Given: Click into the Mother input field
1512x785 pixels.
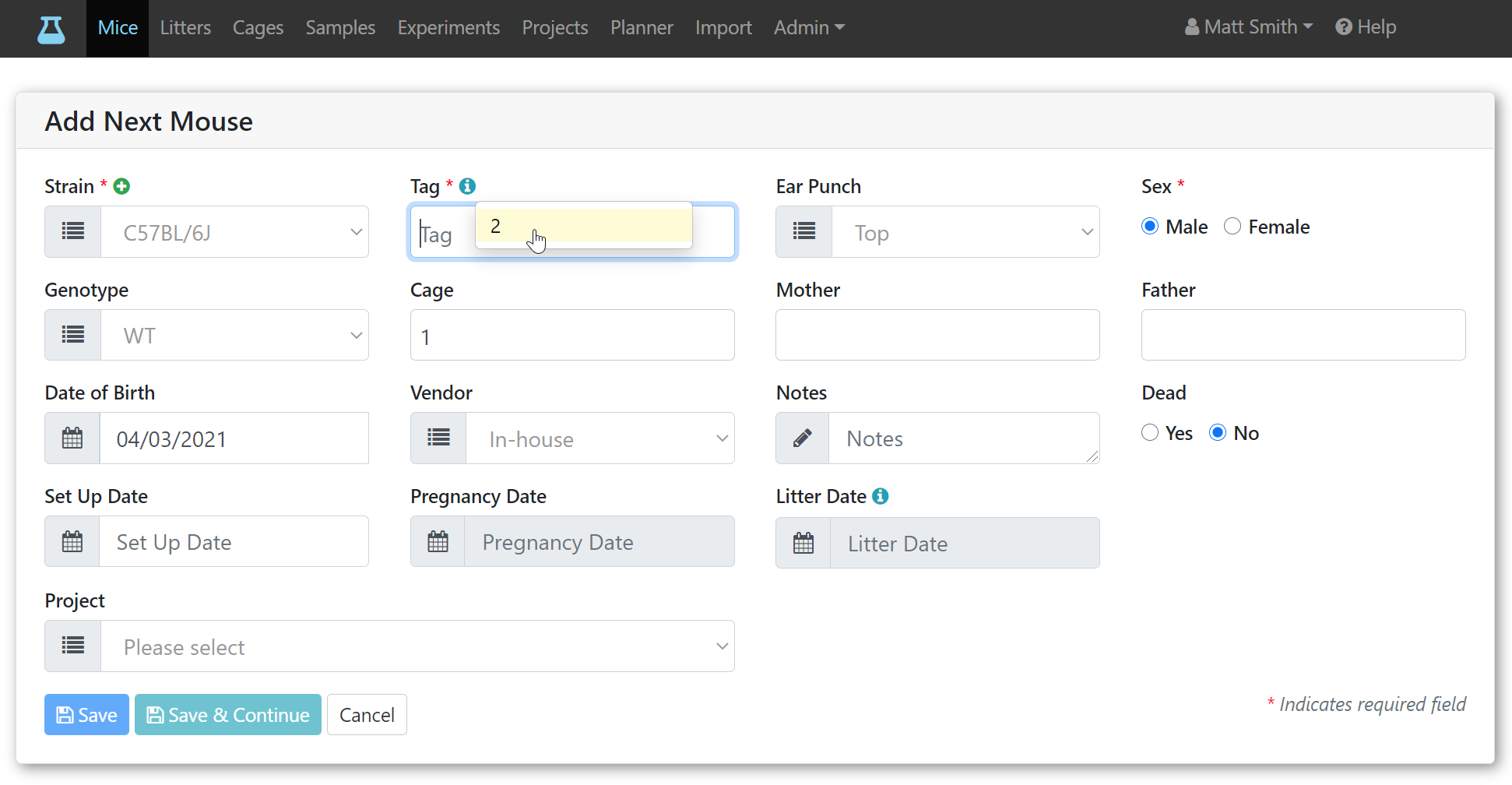Looking at the screenshot, I should coord(937,335).
